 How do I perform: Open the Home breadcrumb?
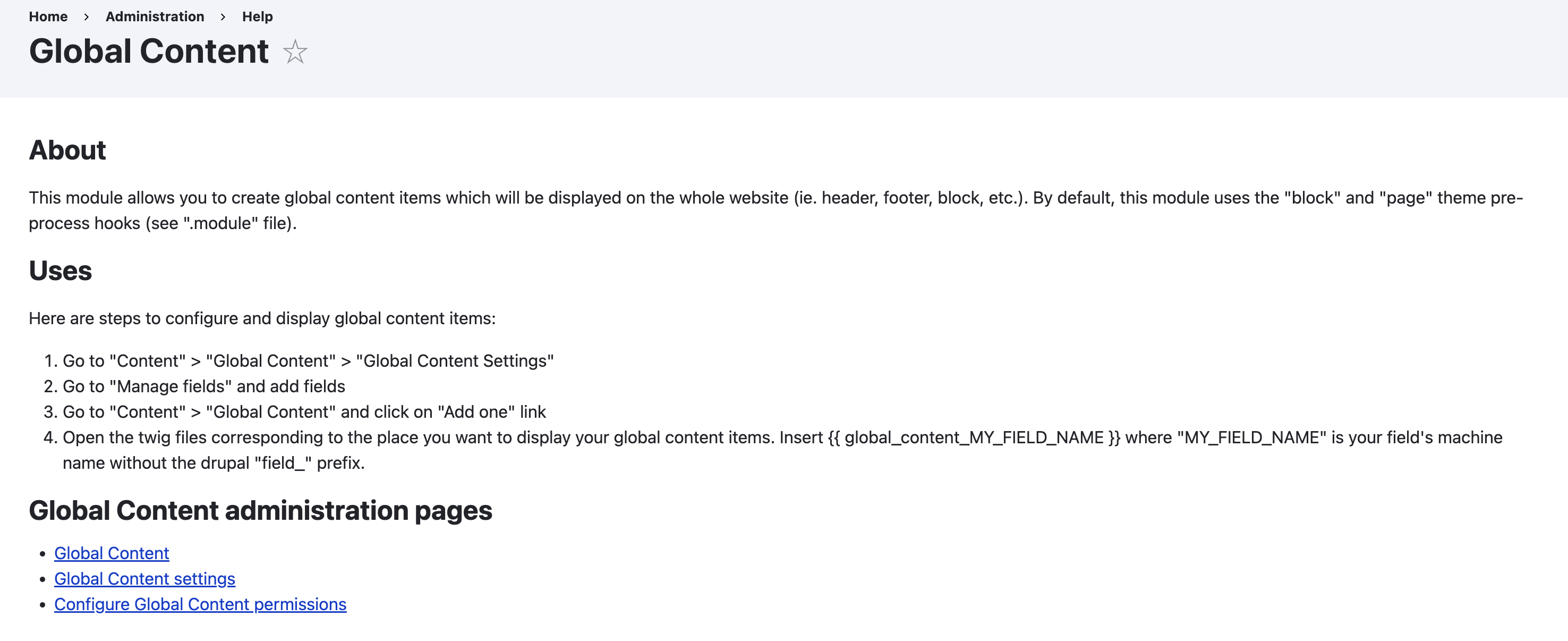pos(49,16)
